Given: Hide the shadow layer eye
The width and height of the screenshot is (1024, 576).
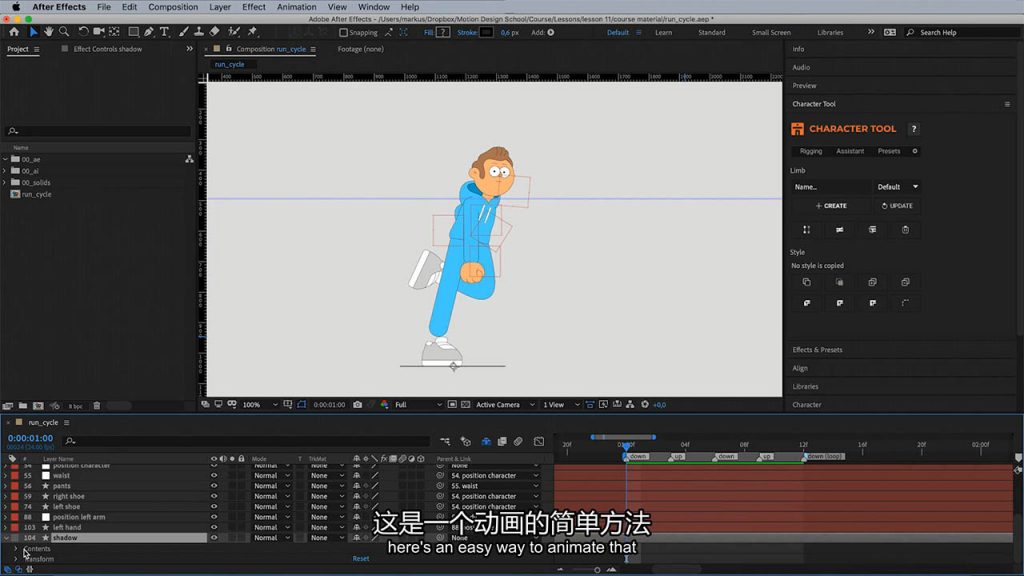Looking at the screenshot, I should tap(214, 538).
